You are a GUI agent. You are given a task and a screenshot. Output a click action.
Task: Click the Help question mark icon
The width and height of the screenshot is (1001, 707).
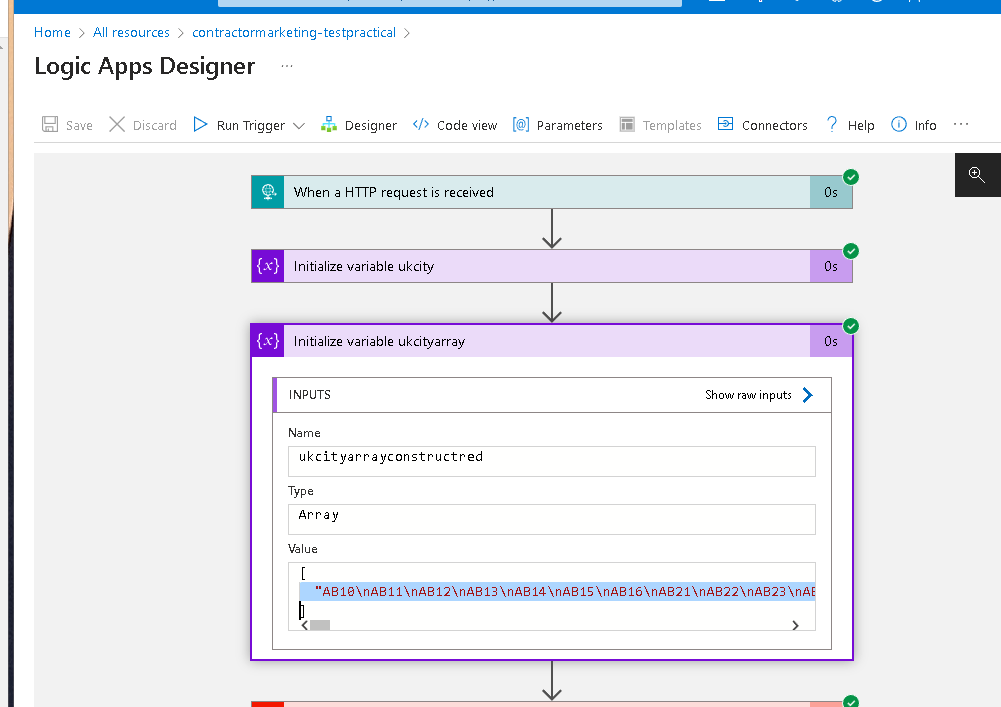tap(831, 125)
